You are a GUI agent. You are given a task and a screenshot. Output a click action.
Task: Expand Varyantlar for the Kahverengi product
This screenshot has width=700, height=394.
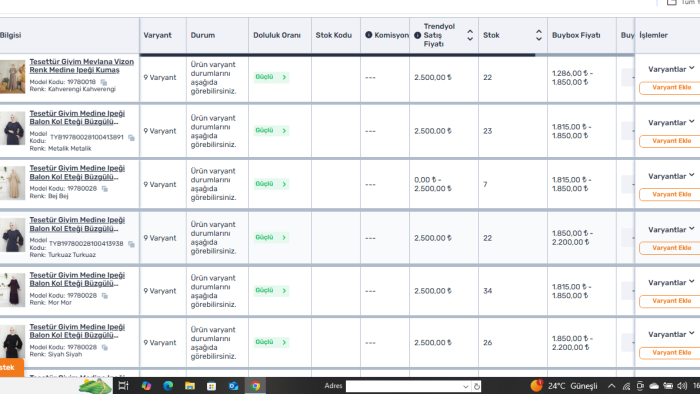pos(671,69)
